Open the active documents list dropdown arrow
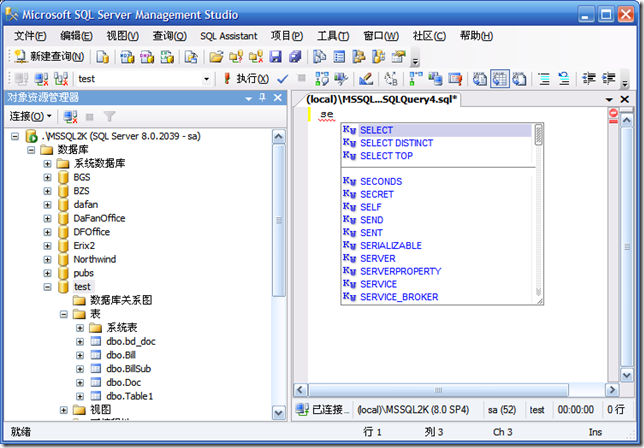The image size is (644, 448). tap(609, 99)
